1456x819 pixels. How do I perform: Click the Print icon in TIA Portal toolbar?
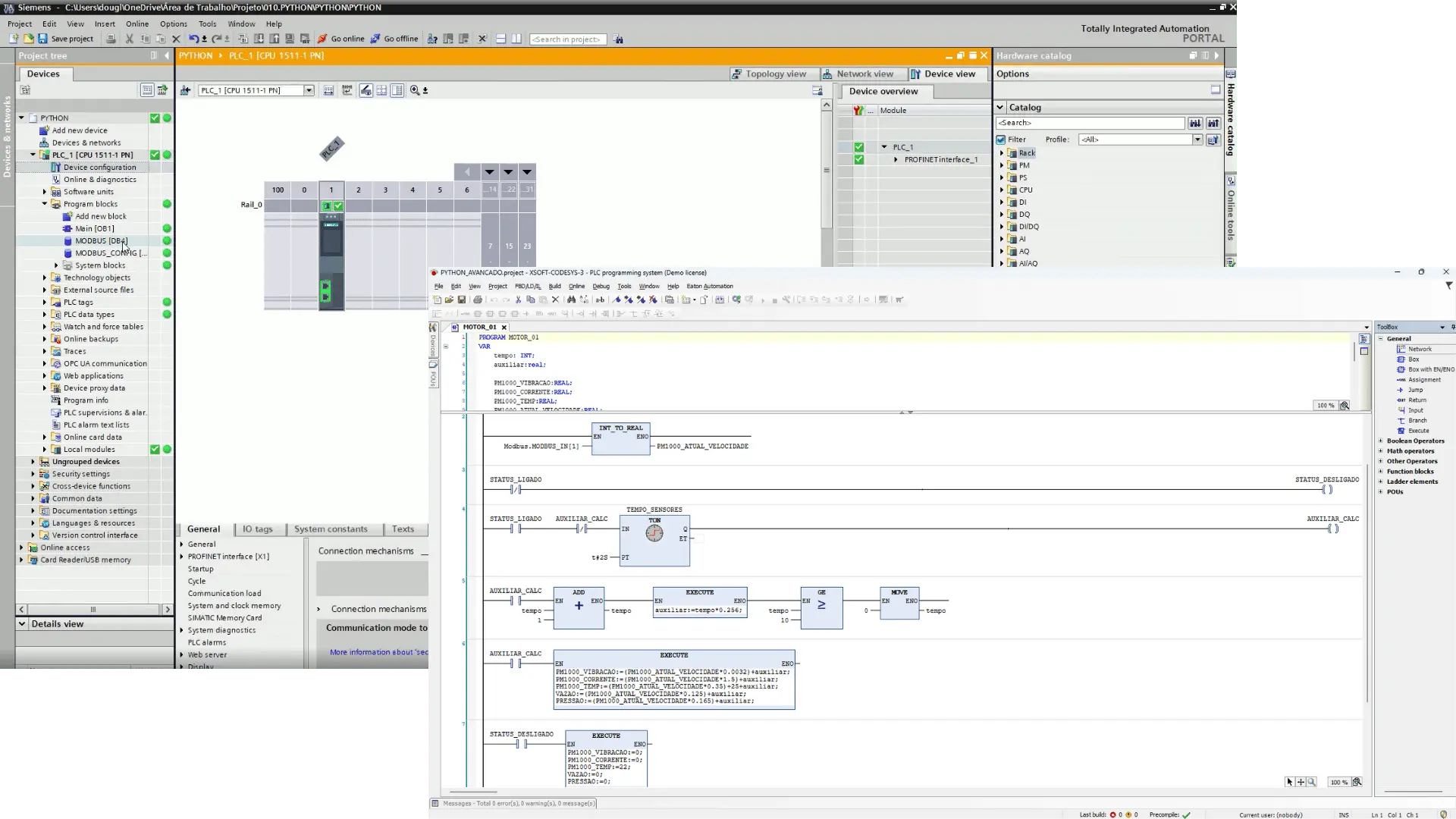pyautogui.click(x=111, y=39)
